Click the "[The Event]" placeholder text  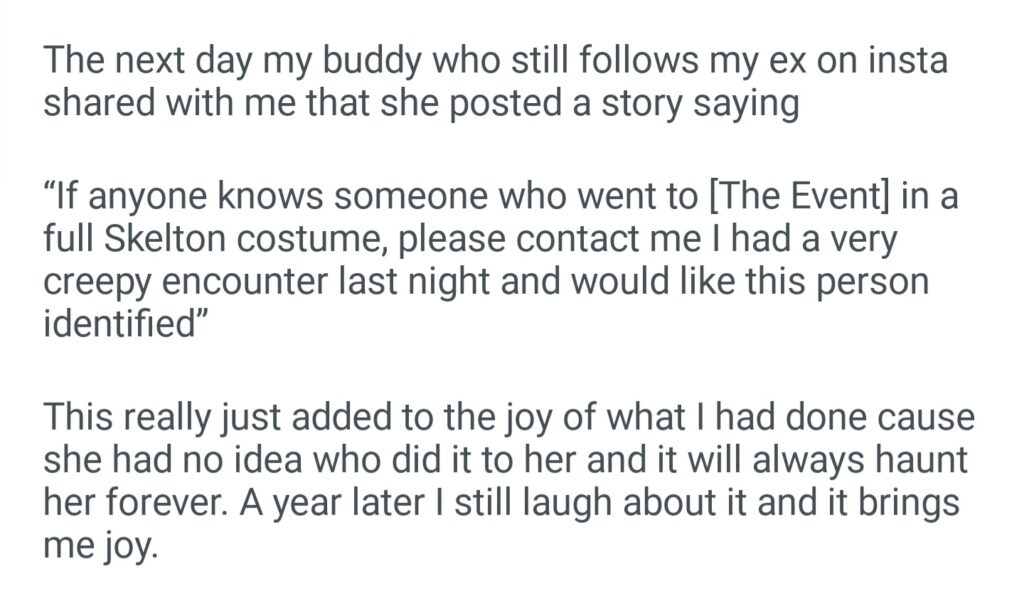click(799, 198)
